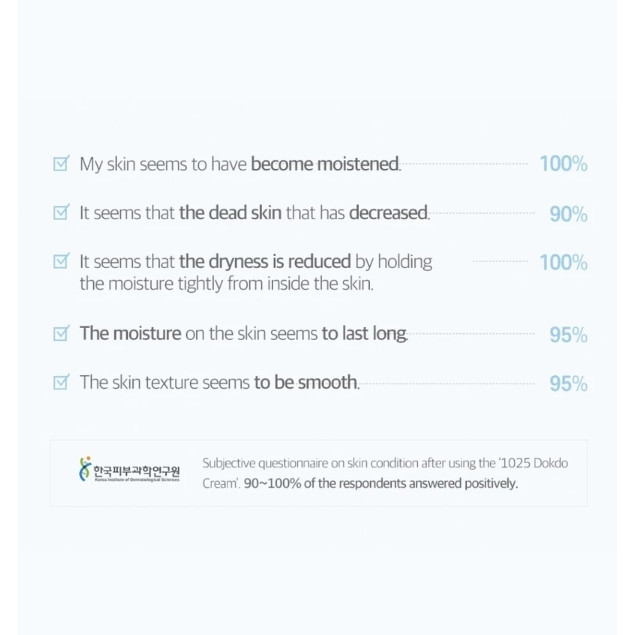The image size is (635, 635).
Task: Toggle the checkbox next to "dead skin" statement
Action: click(60, 212)
